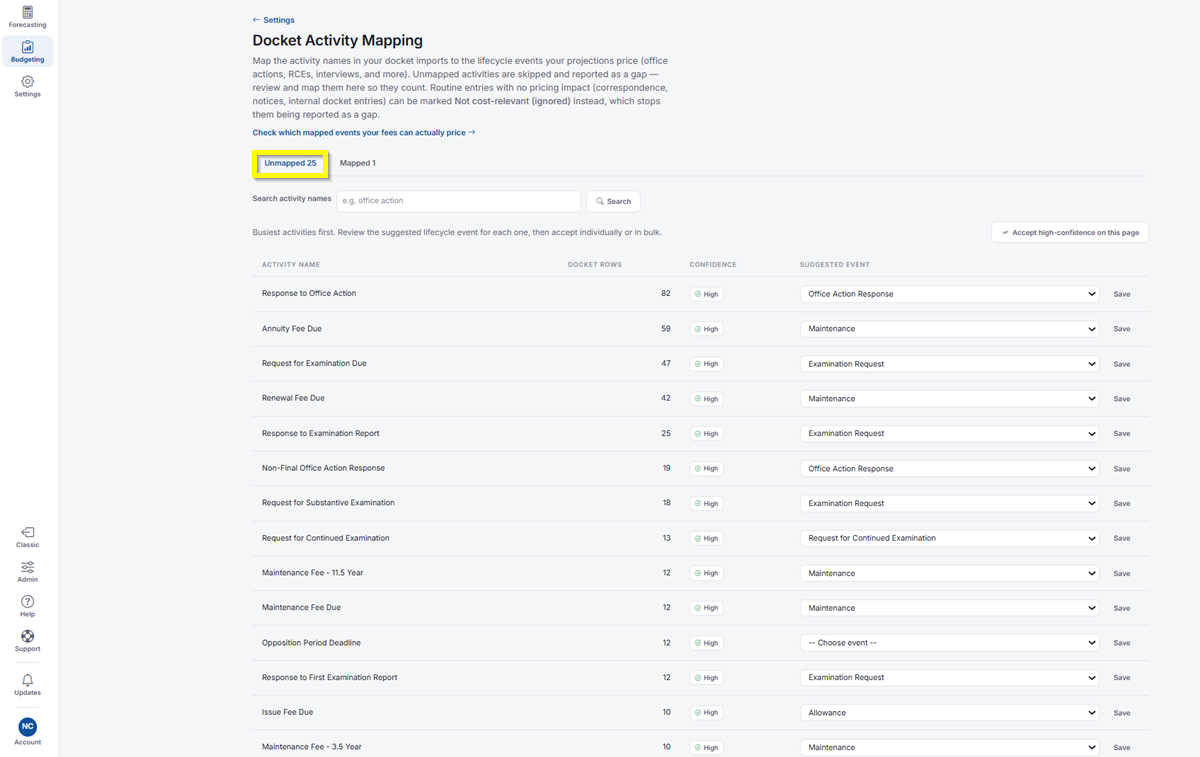Click the 'Activity Name' column header
This screenshot has height=757, width=1200.
pos(291,265)
